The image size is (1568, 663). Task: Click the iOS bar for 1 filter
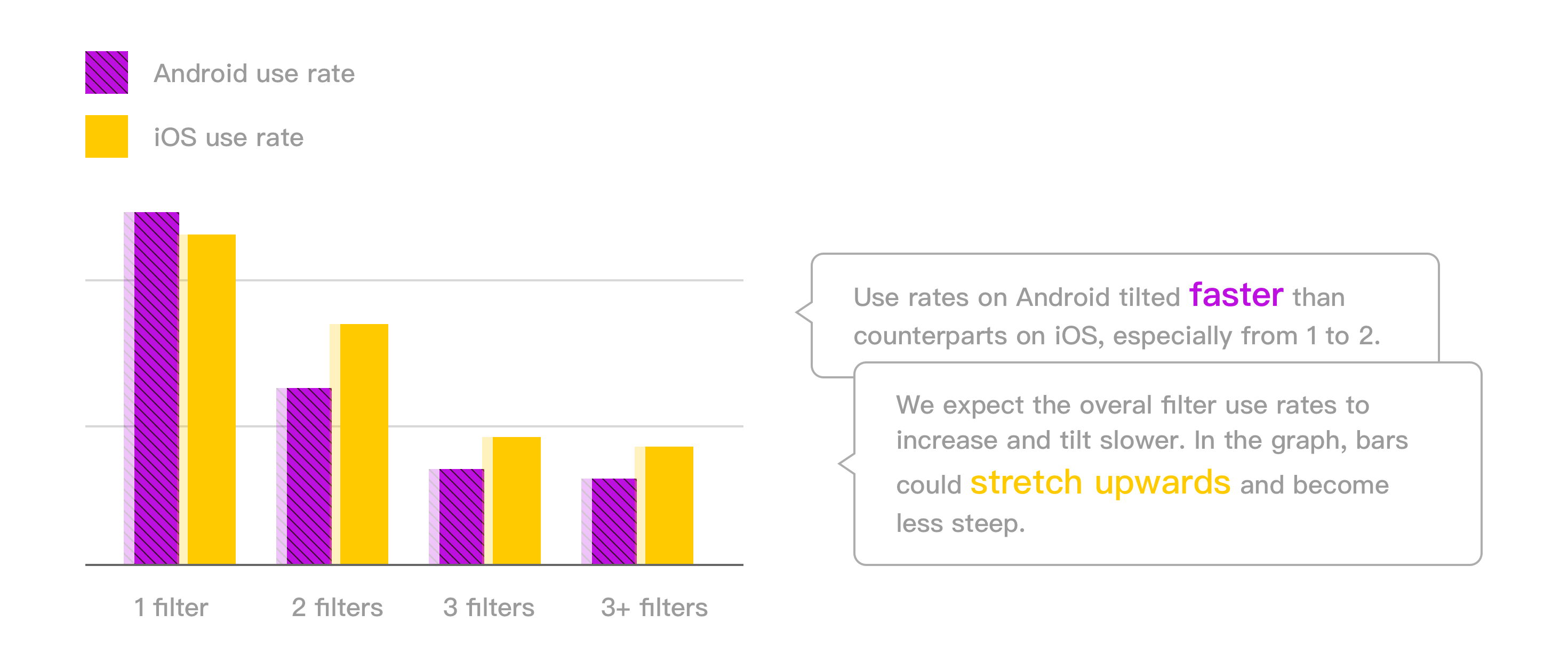pos(211,399)
